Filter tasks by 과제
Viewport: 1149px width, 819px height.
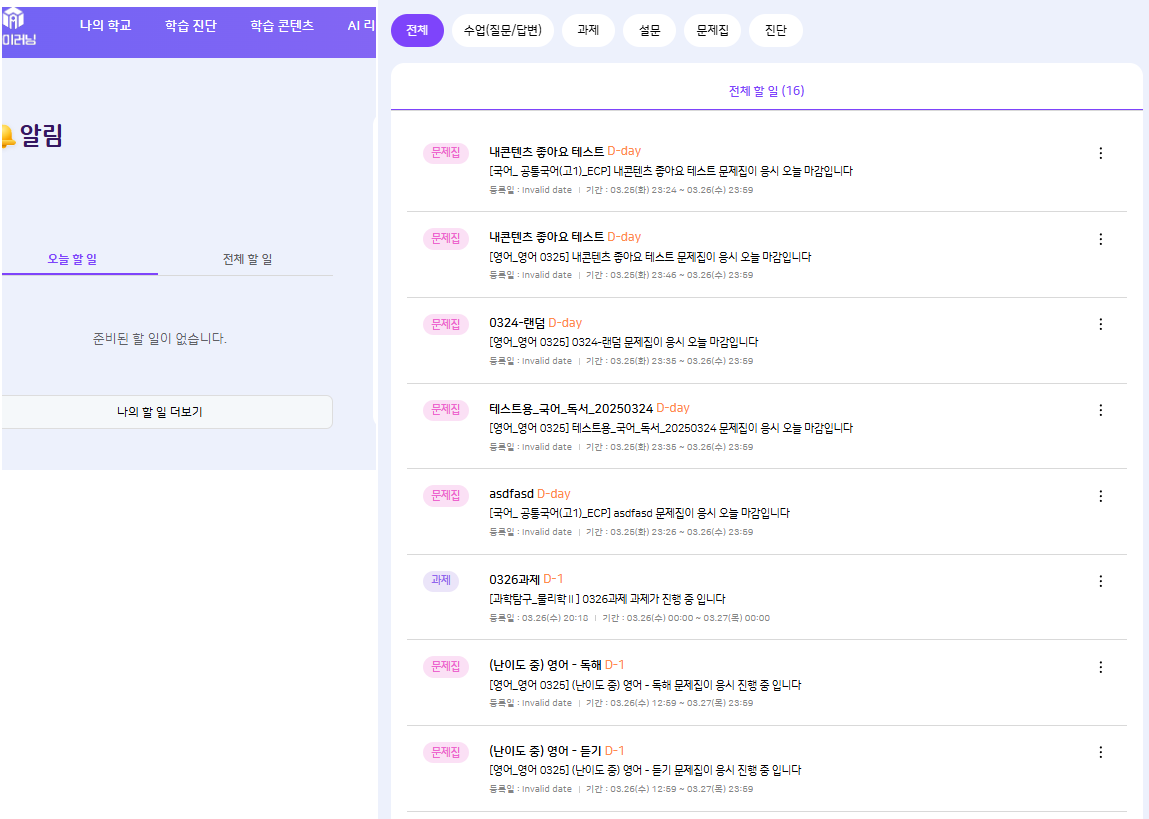tap(588, 30)
